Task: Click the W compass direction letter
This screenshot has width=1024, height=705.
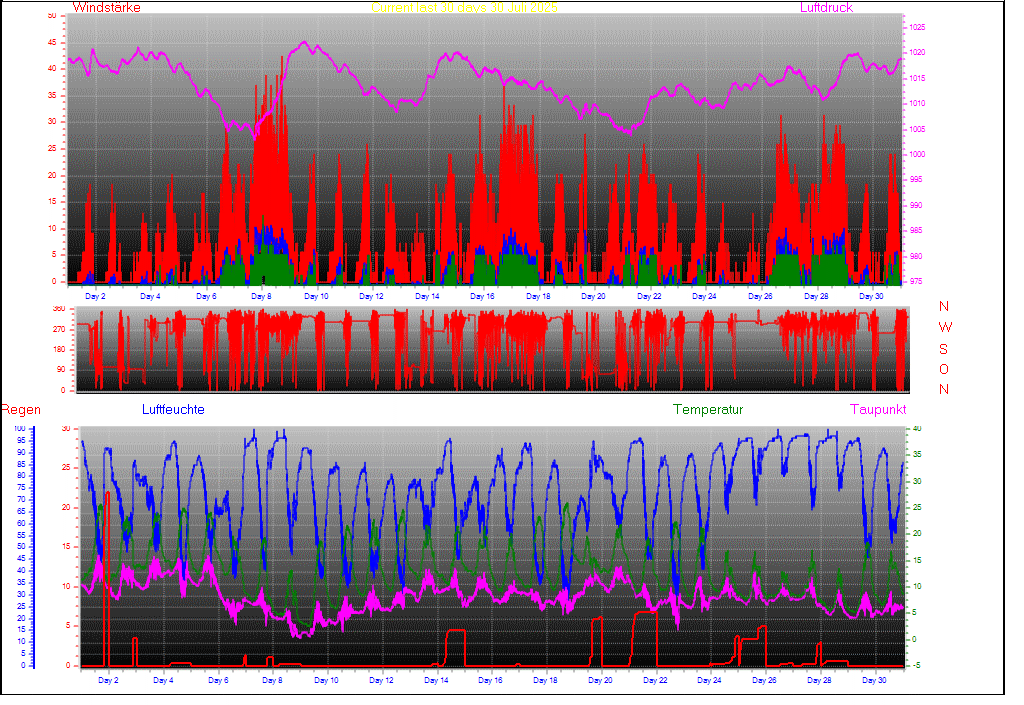Action: tap(944, 328)
